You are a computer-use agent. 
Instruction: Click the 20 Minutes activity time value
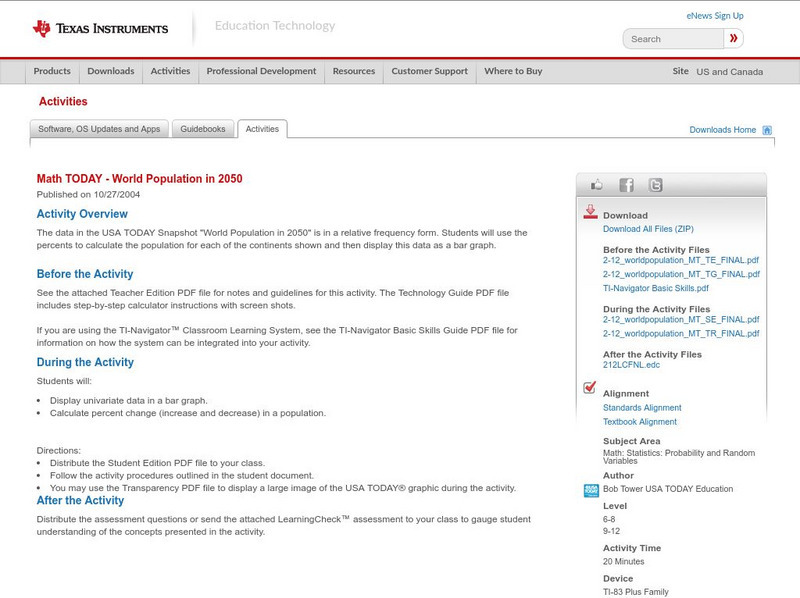[623, 561]
